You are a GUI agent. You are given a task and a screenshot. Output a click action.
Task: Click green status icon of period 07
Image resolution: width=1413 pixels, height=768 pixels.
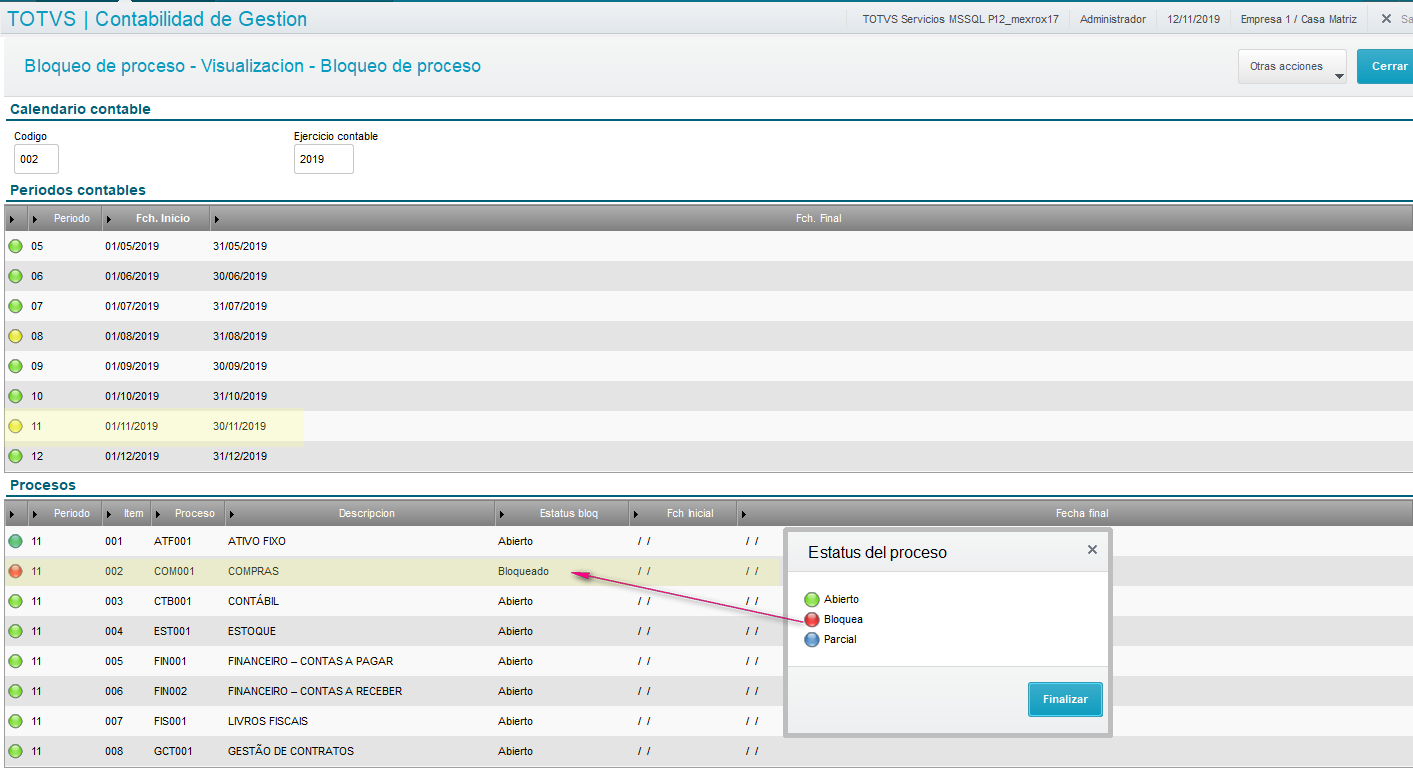point(15,306)
